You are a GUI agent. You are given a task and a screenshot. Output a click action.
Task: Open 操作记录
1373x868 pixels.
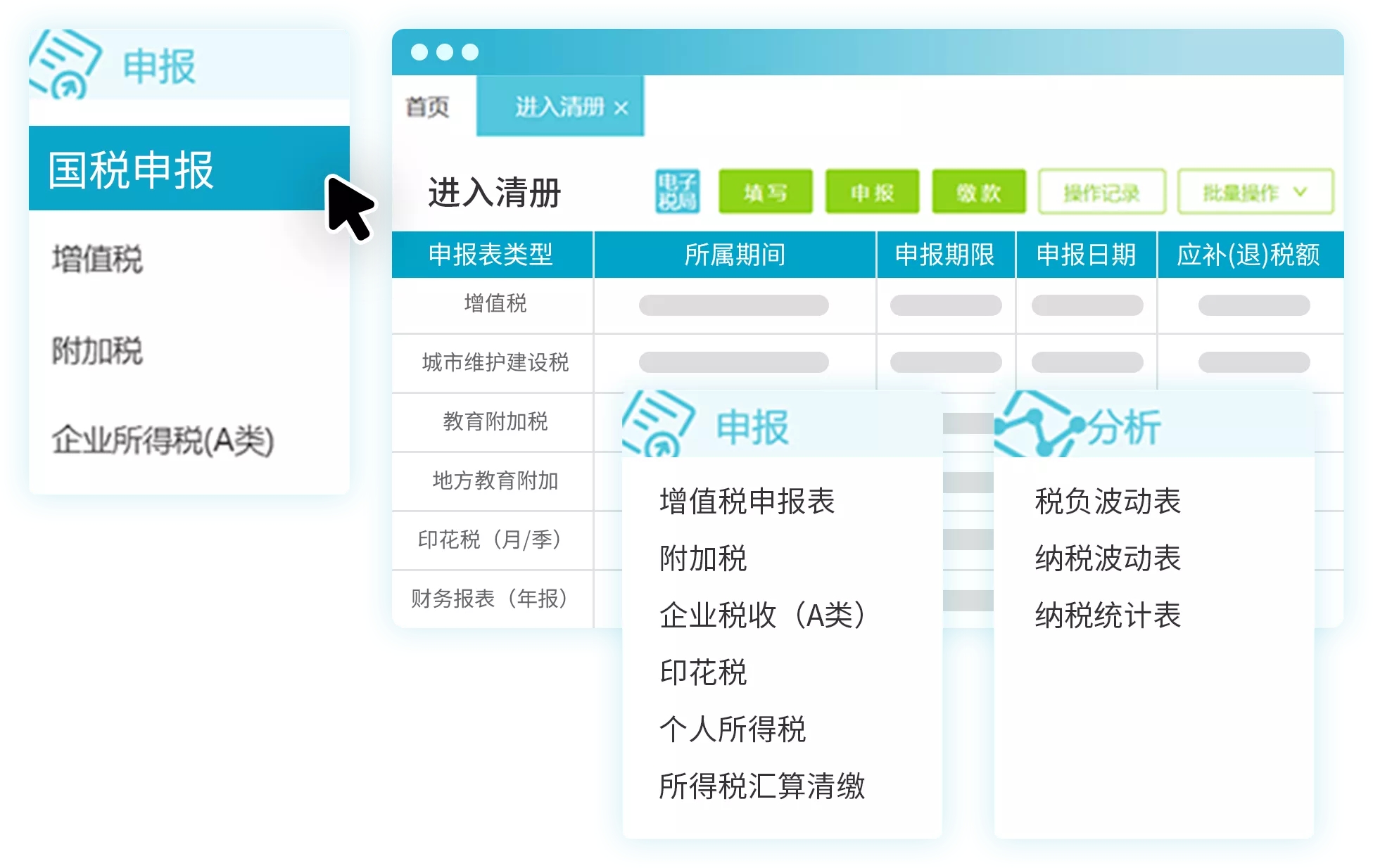1102,191
